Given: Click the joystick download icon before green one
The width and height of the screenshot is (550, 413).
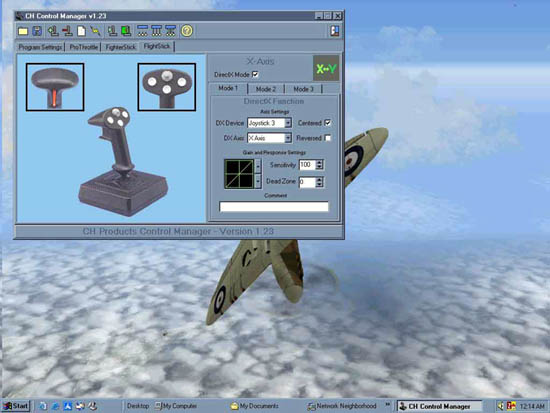Looking at the screenshot, I should (x=112, y=31).
